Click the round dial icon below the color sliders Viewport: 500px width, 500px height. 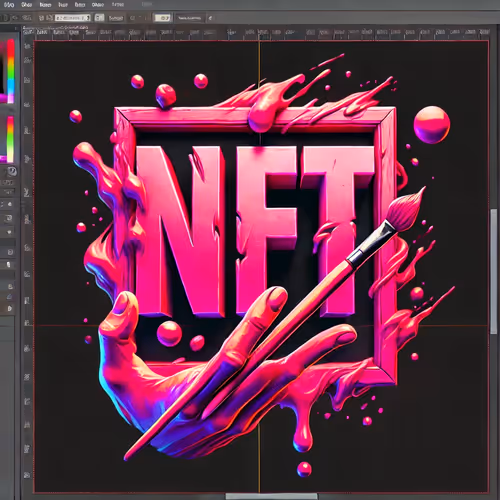pos(12,171)
